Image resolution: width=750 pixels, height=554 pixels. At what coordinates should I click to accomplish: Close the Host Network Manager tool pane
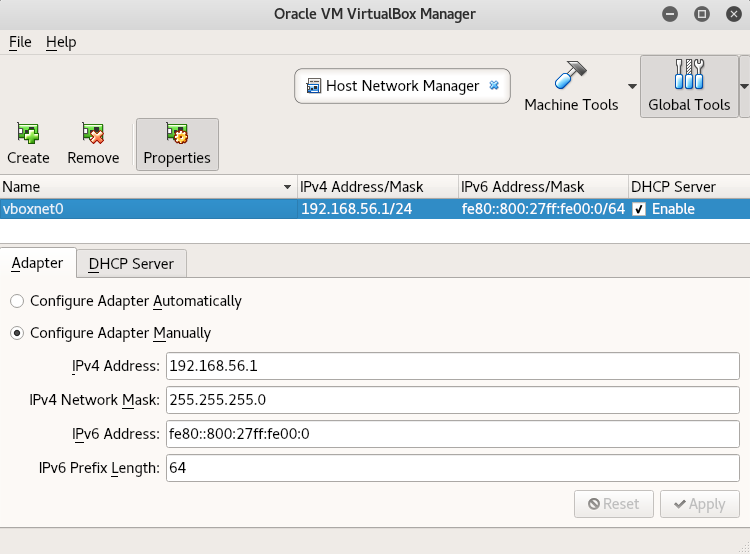(x=494, y=86)
